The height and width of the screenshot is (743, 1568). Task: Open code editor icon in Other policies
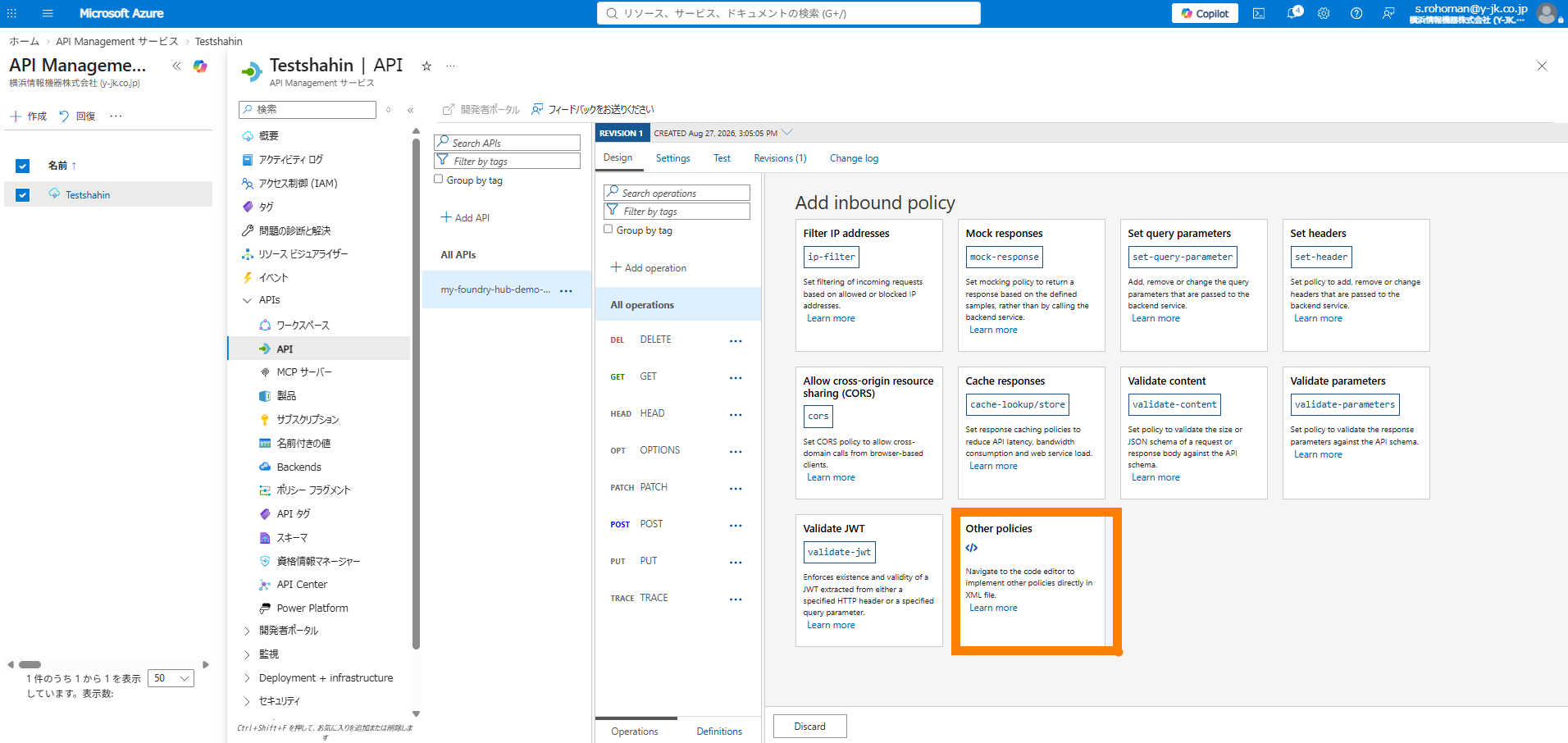click(972, 548)
